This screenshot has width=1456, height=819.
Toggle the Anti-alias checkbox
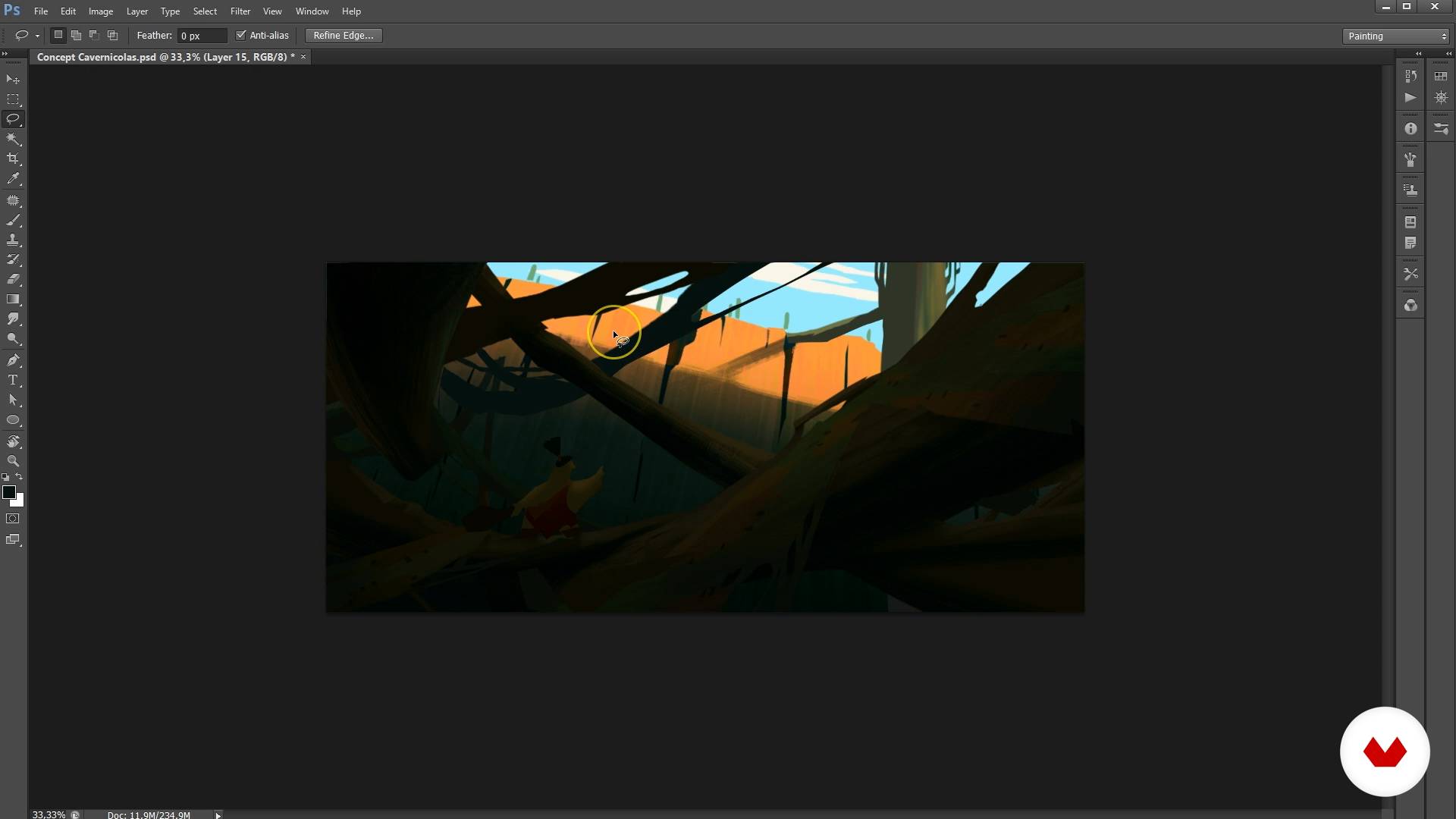tap(241, 35)
